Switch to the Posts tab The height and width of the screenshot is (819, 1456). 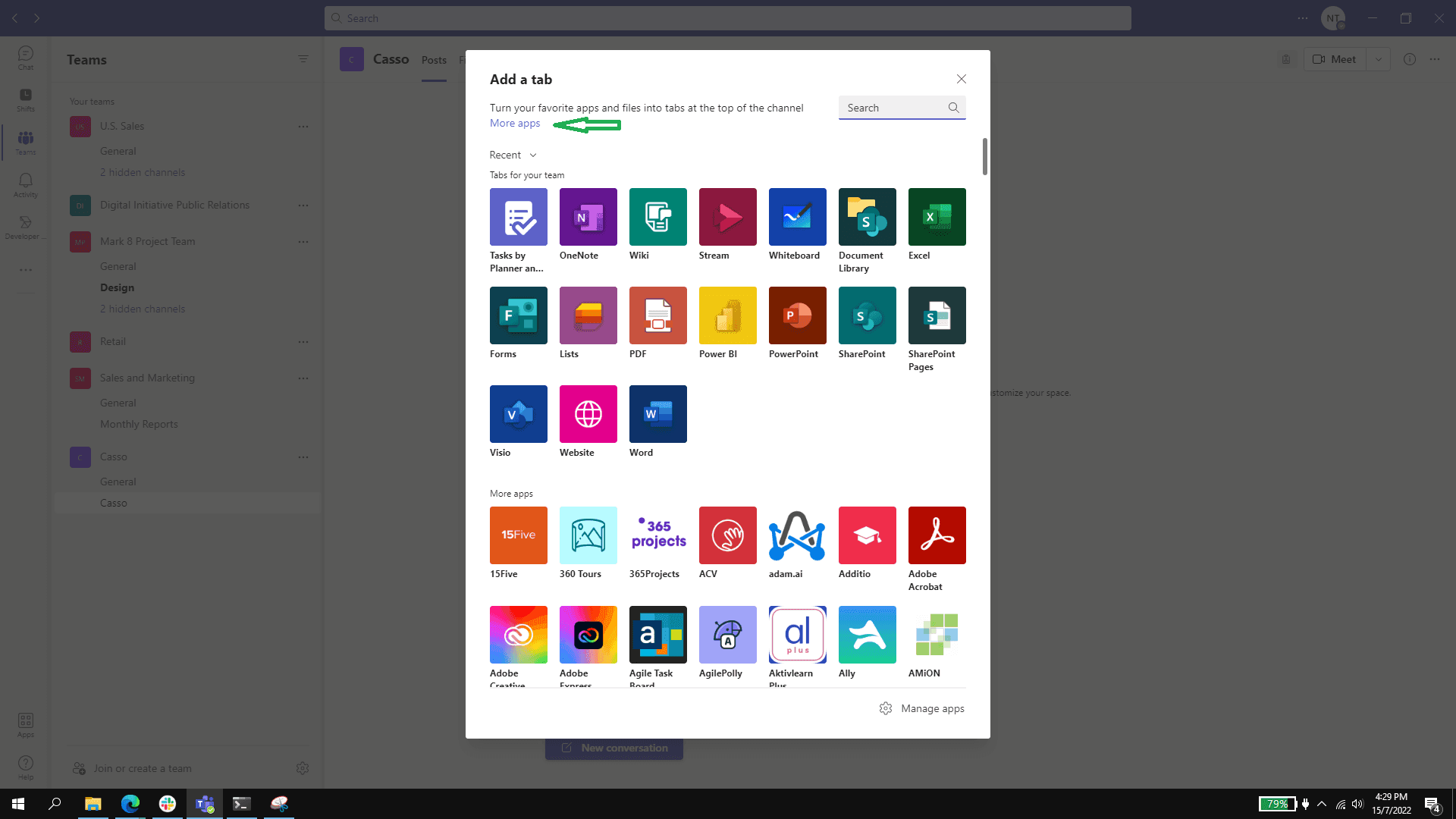tap(434, 60)
